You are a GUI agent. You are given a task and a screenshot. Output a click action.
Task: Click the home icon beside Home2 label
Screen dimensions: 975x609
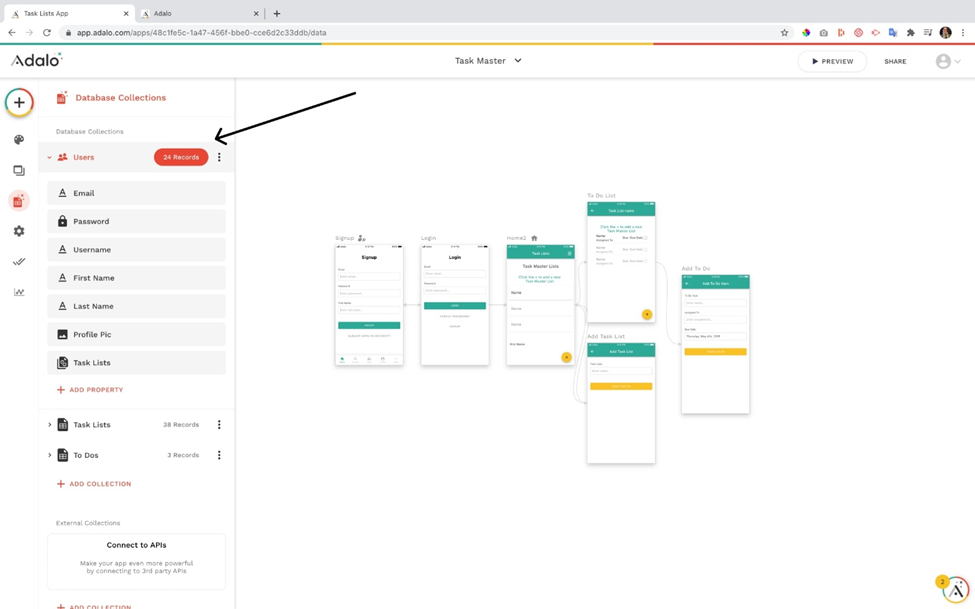(534, 238)
